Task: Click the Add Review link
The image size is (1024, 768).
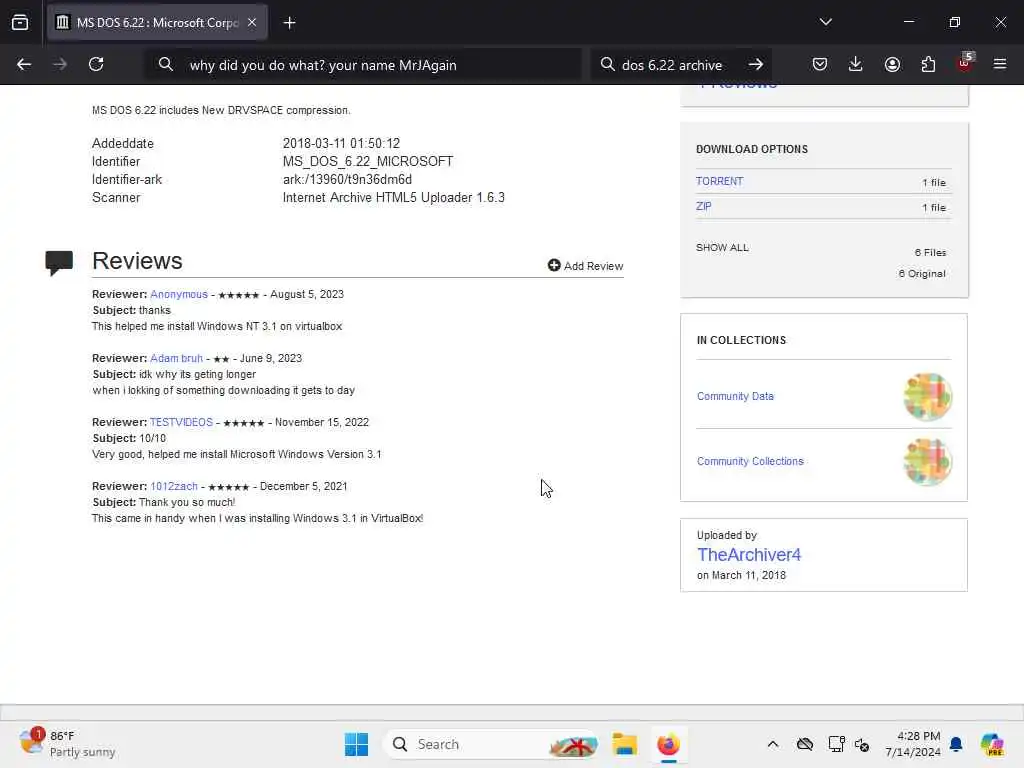Action: (585, 266)
